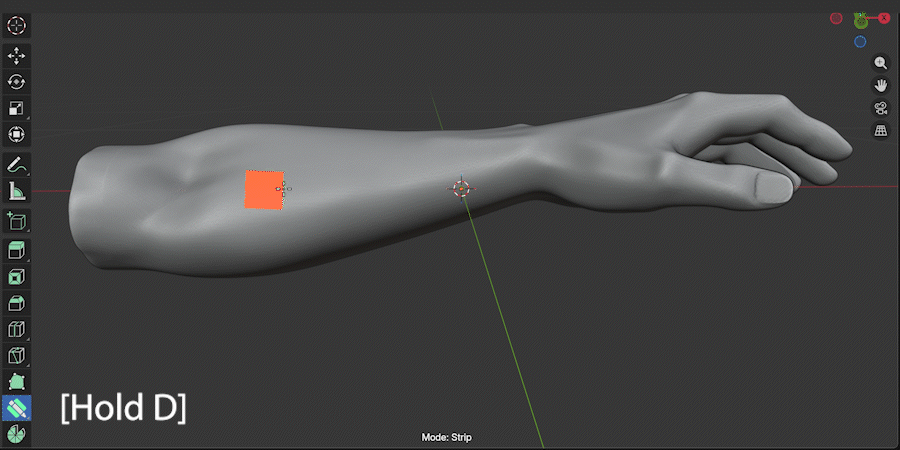Select the Extrude Region tool
Screen dimensions: 900x450
click(x=17, y=250)
